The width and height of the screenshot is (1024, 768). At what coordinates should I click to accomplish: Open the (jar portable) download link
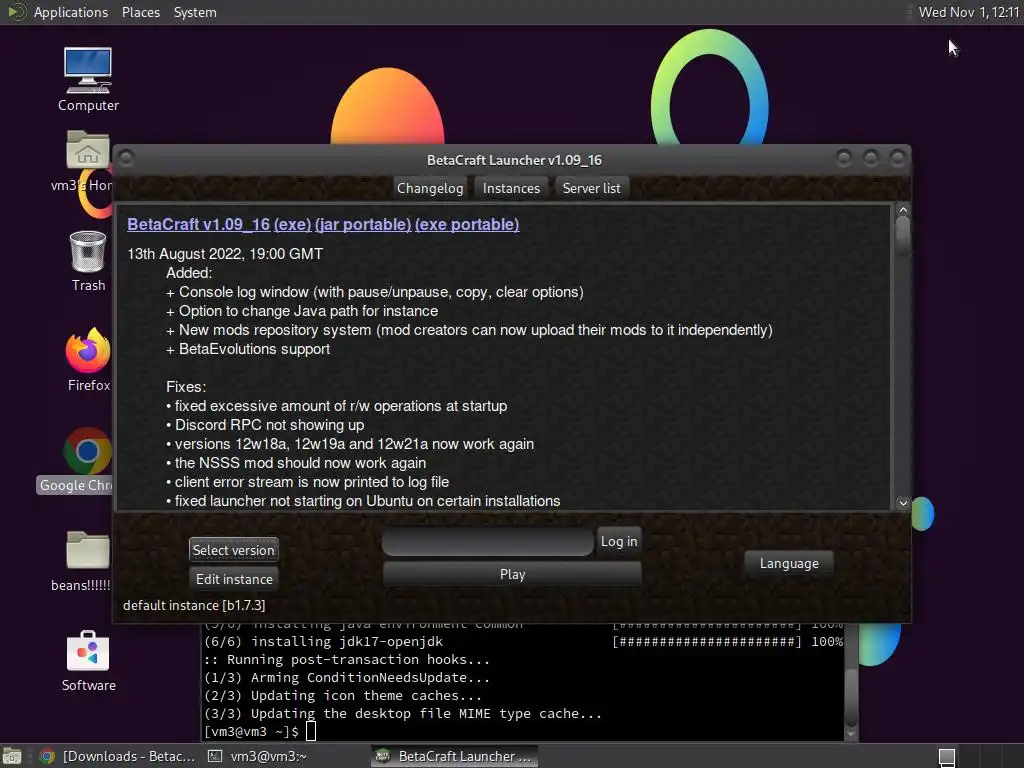[x=363, y=224]
